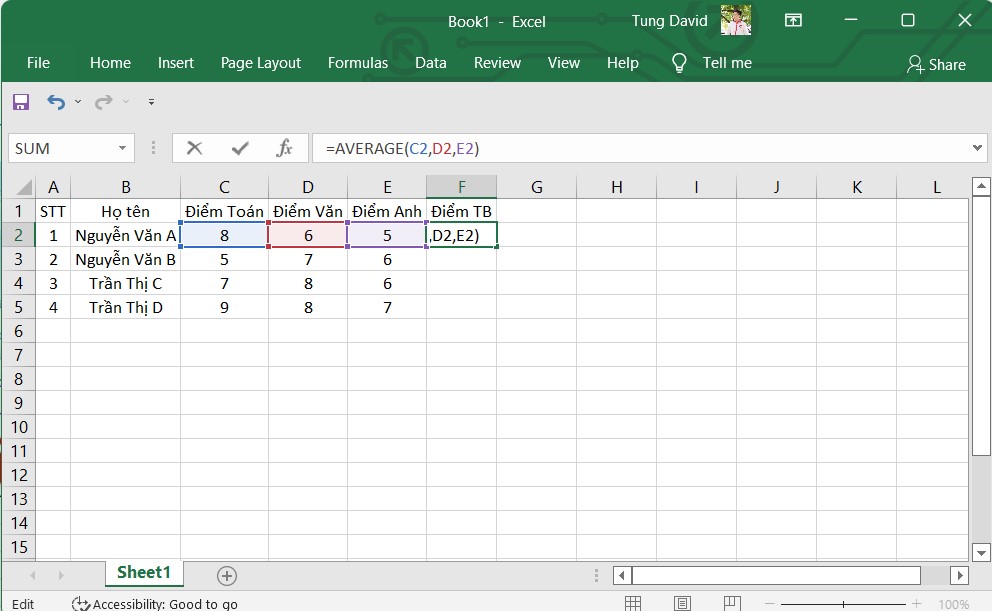Click inside the formula bar AVERAGE text
The height and width of the screenshot is (611, 992).
click(402, 149)
